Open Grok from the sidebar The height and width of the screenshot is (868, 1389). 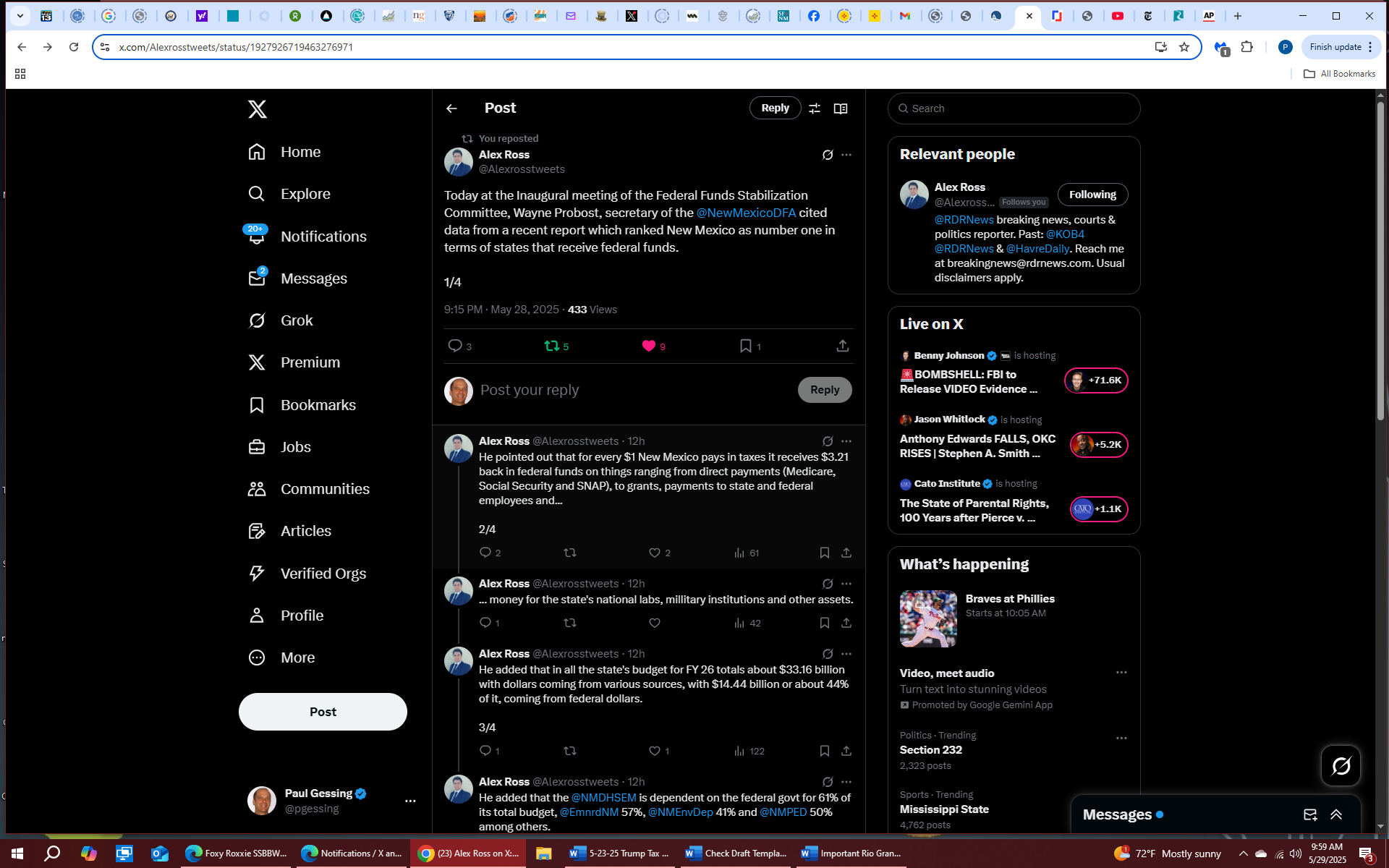pyautogui.click(x=297, y=320)
